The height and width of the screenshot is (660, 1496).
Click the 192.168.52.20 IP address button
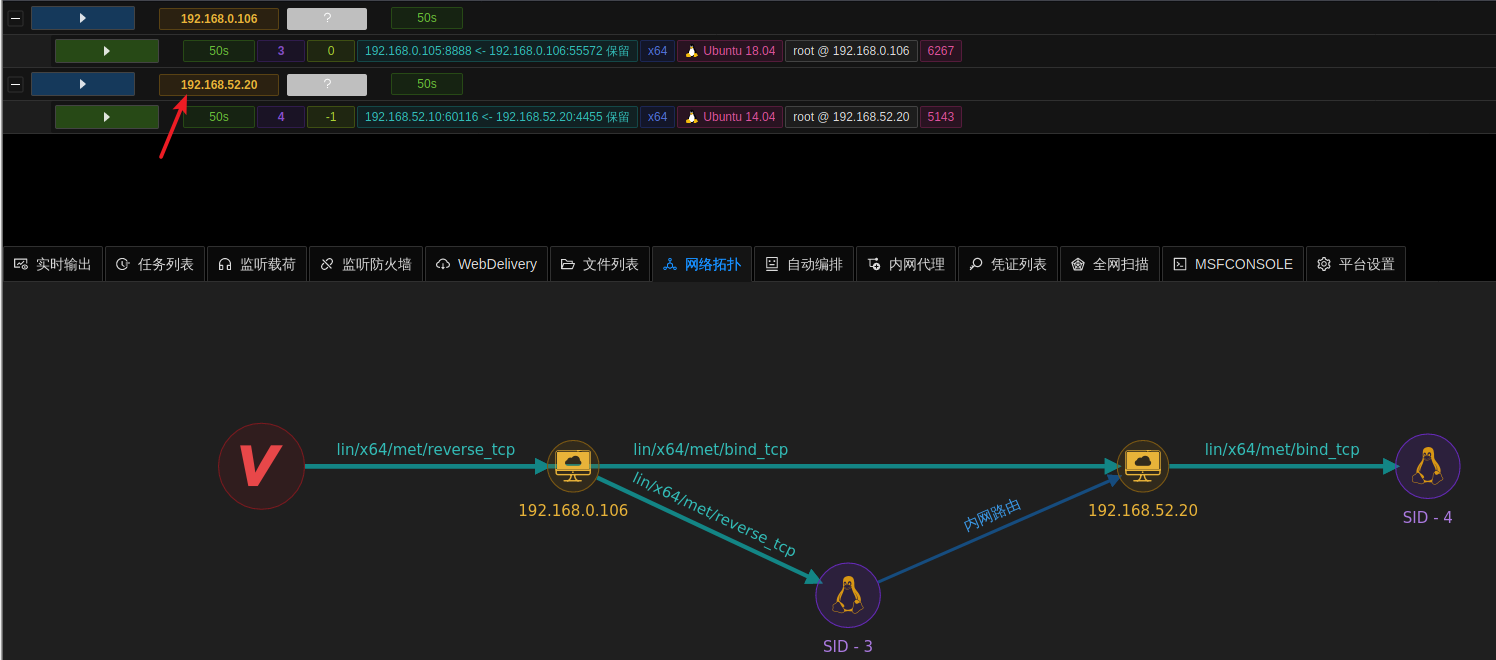219,85
